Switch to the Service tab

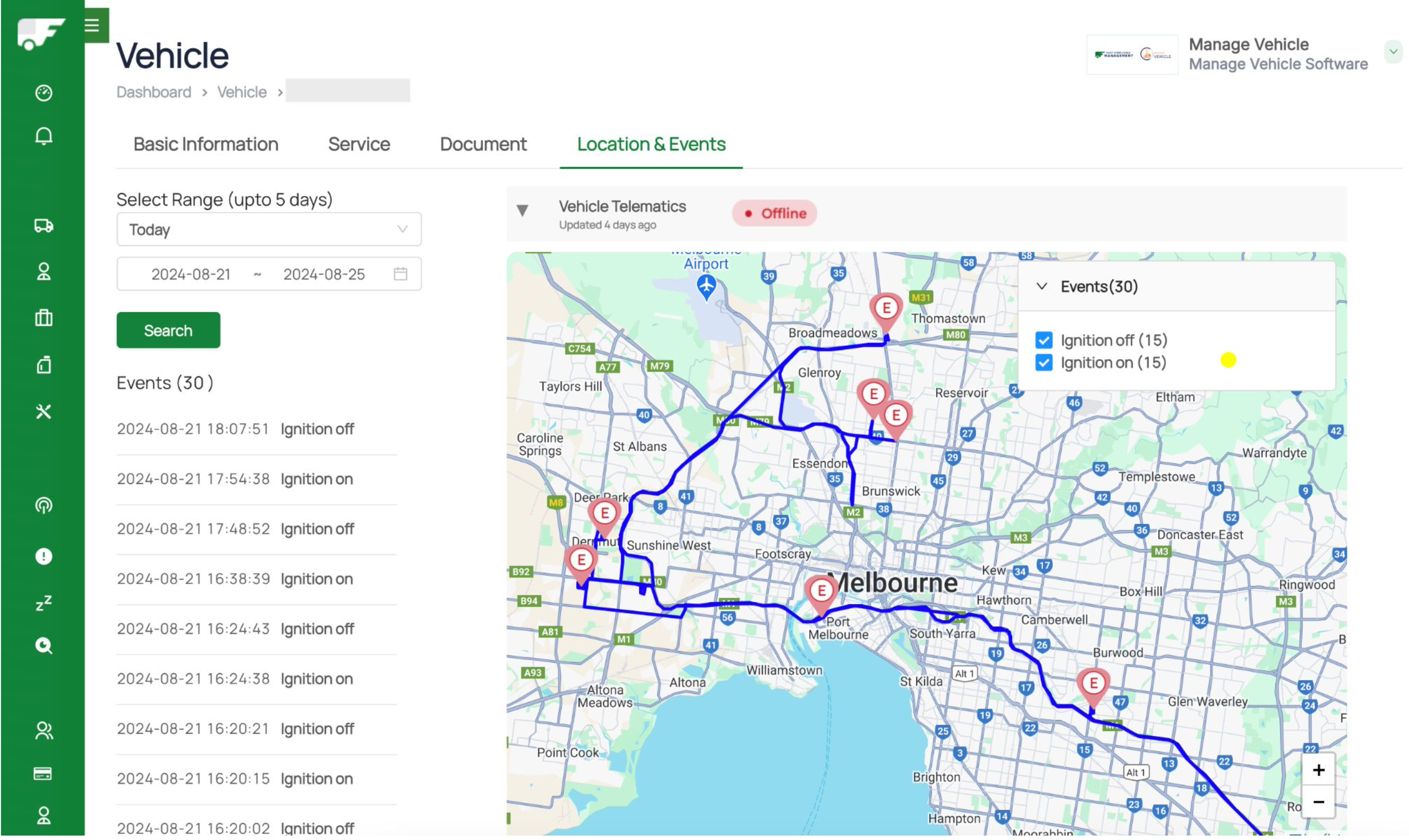pos(360,144)
